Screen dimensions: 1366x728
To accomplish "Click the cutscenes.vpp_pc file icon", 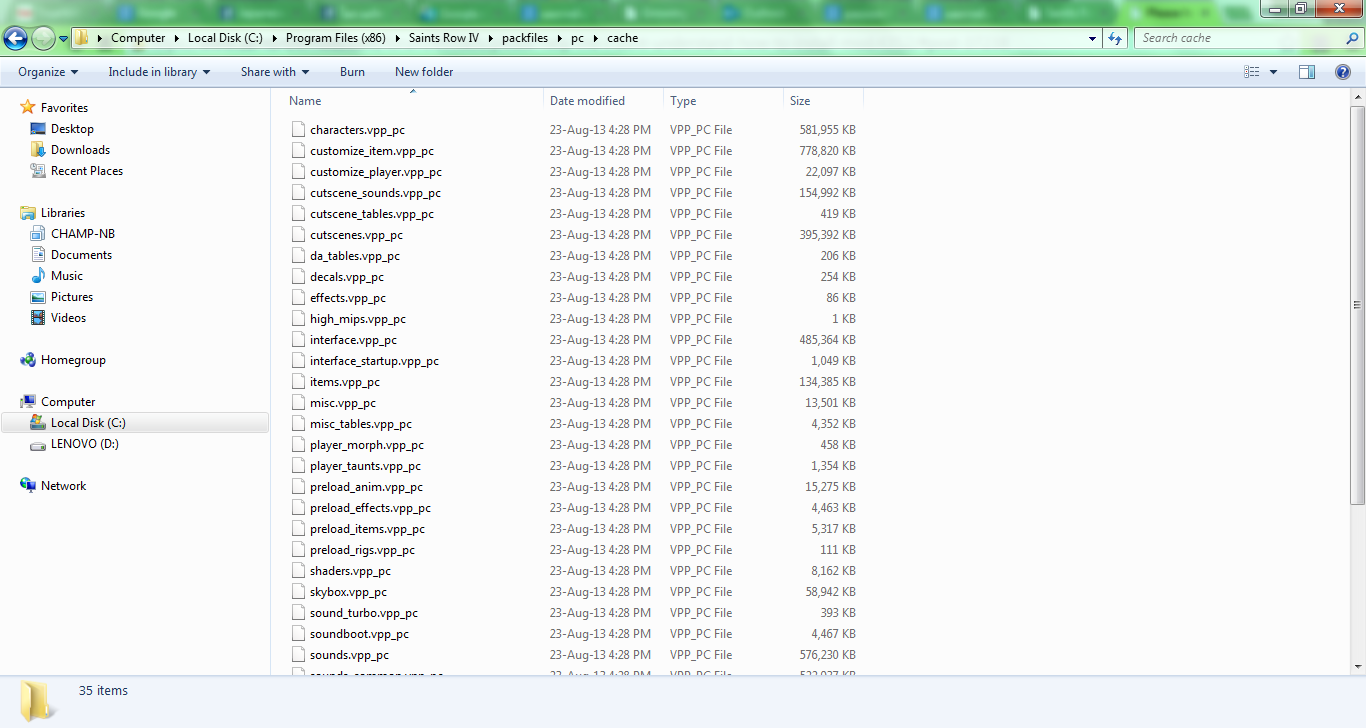I will 298,235.
